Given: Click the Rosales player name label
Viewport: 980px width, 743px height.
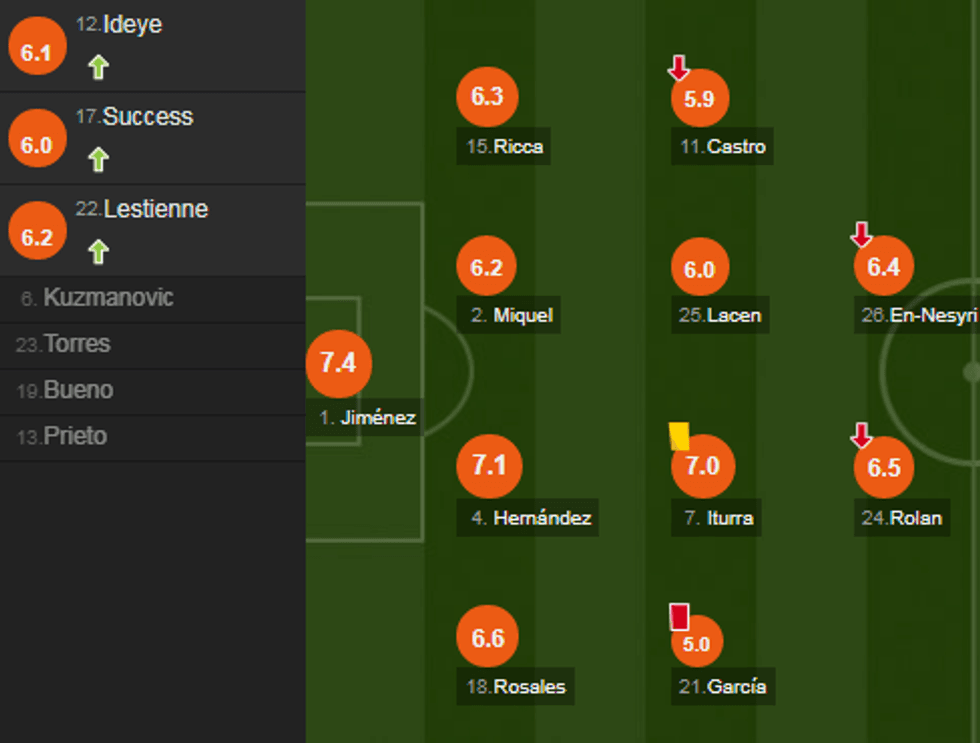Looking at the screenshot, I should [515, 687].
